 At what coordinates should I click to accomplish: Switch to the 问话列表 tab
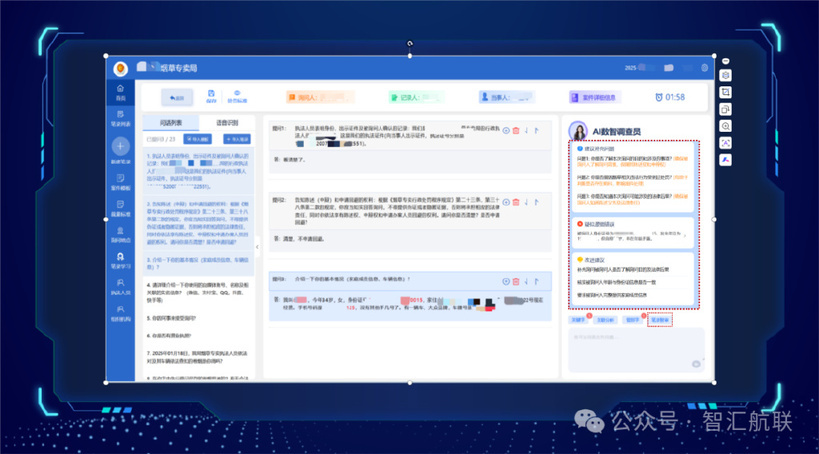pyautogui.click(x=171, y=123)
